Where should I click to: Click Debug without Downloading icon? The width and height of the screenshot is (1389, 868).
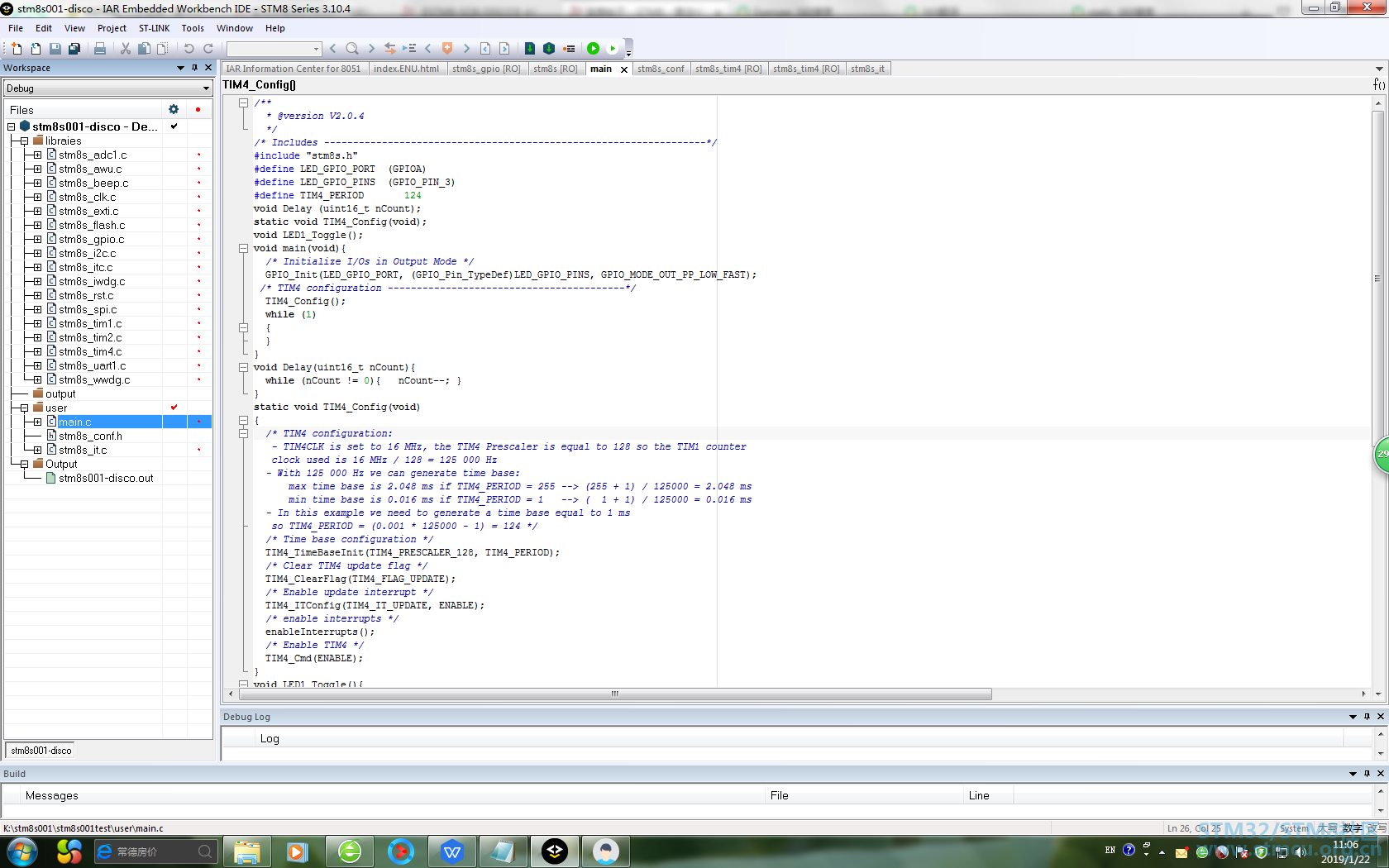tap(613, 49)
